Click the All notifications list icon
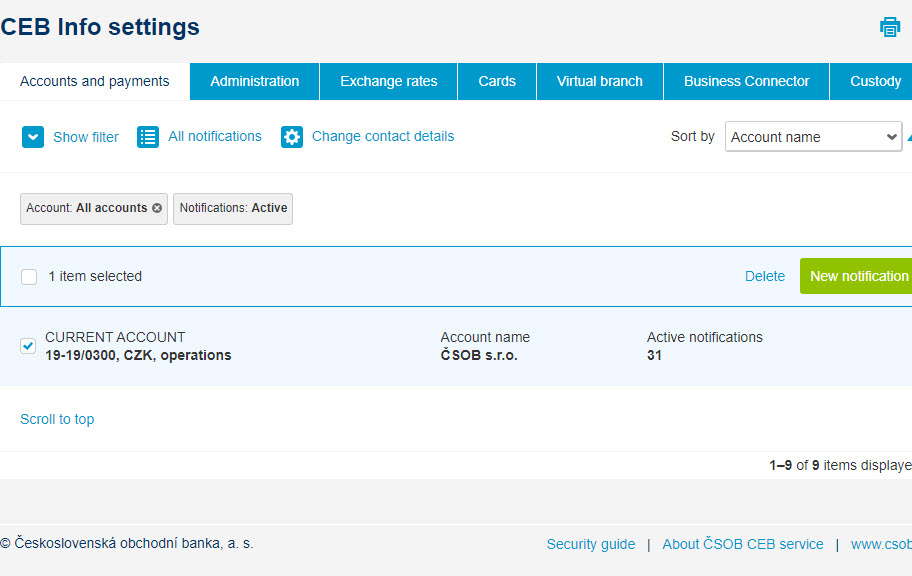Screen dimensions: 912x576 click(148, 137)
